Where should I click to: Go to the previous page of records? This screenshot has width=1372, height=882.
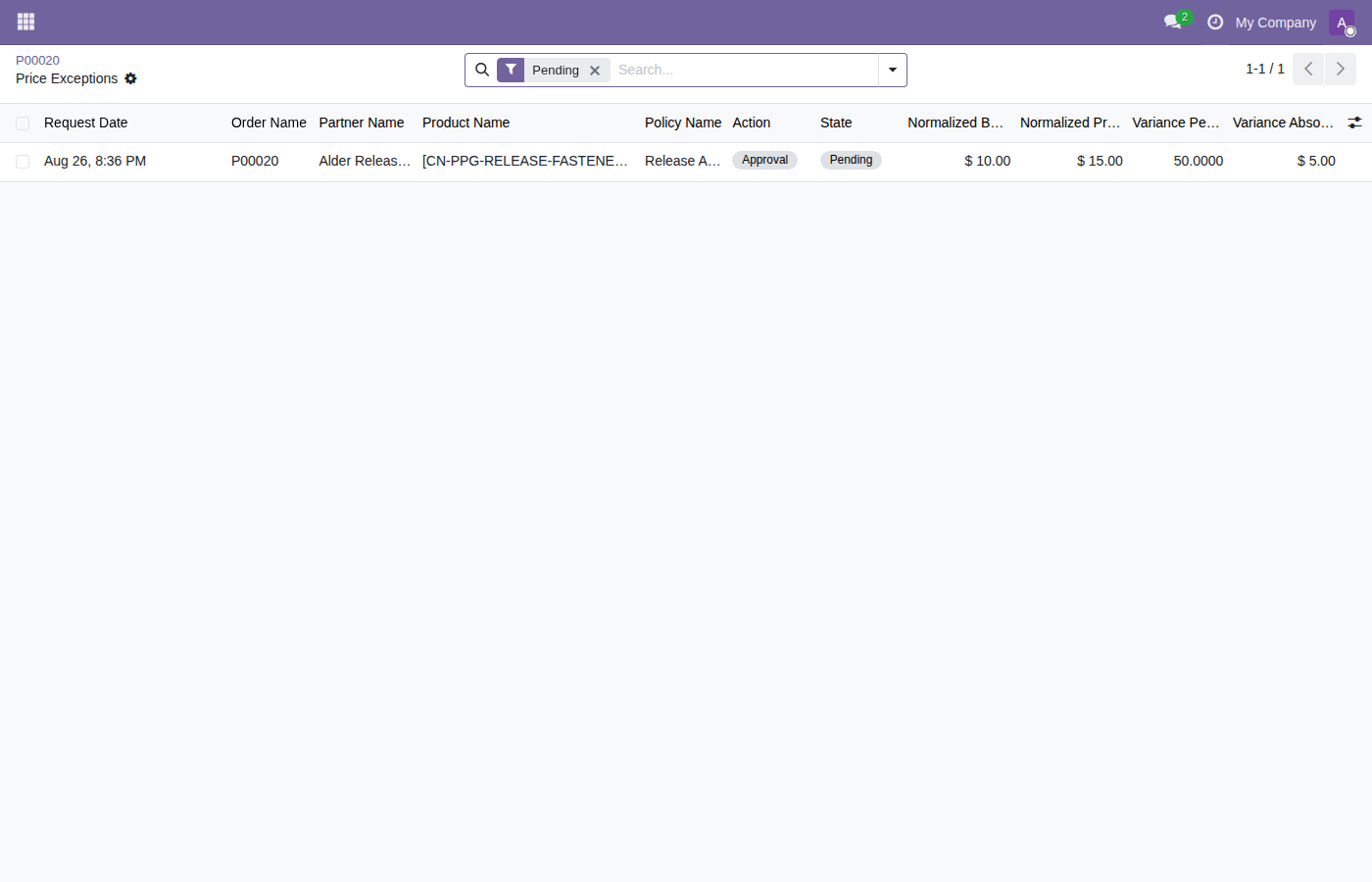coord(1308,69)
